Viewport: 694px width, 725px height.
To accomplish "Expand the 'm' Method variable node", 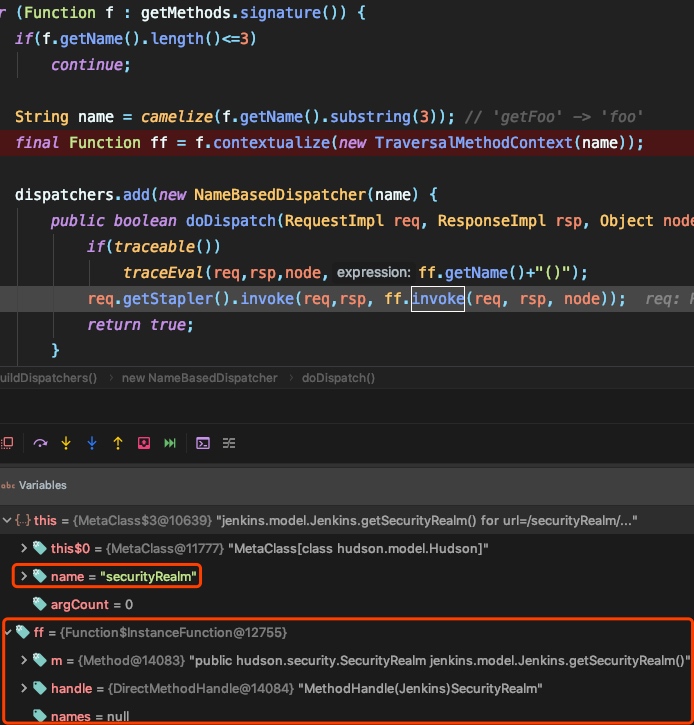I will point(24,660).
